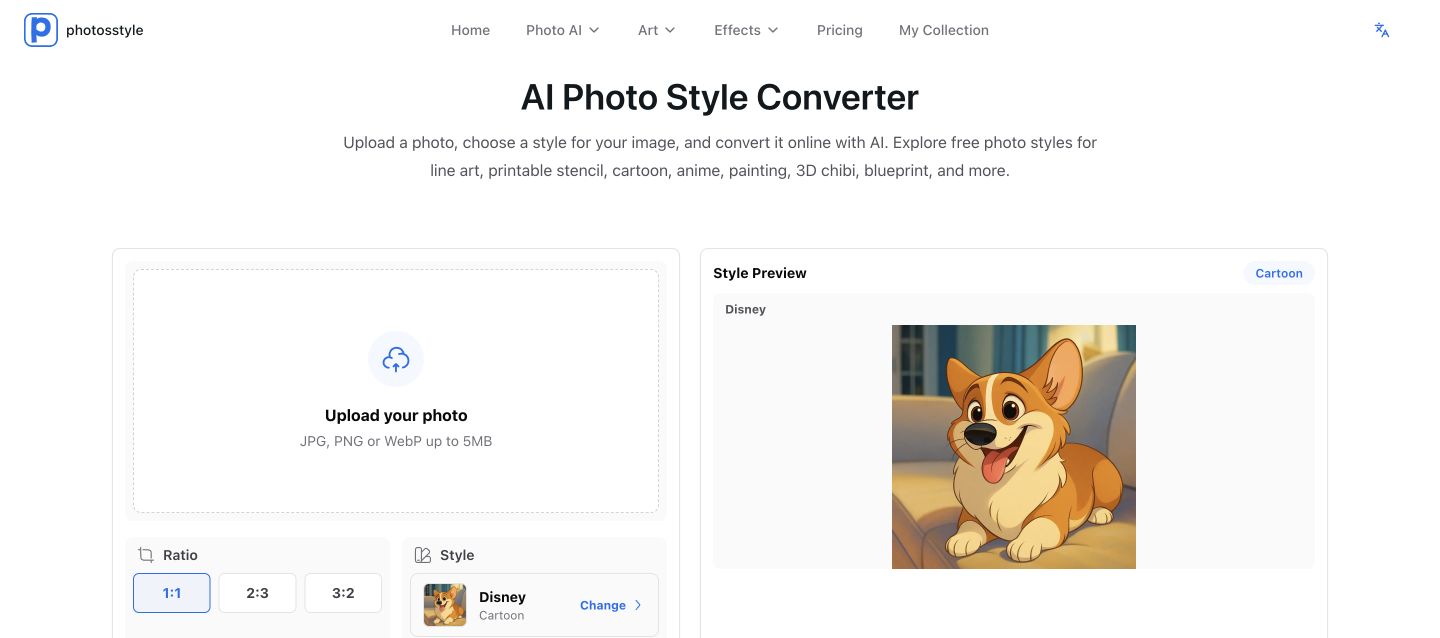The image size is (1440, 638).
Task: Select the 1:1 ratio option
Action: tap(172, 593)
